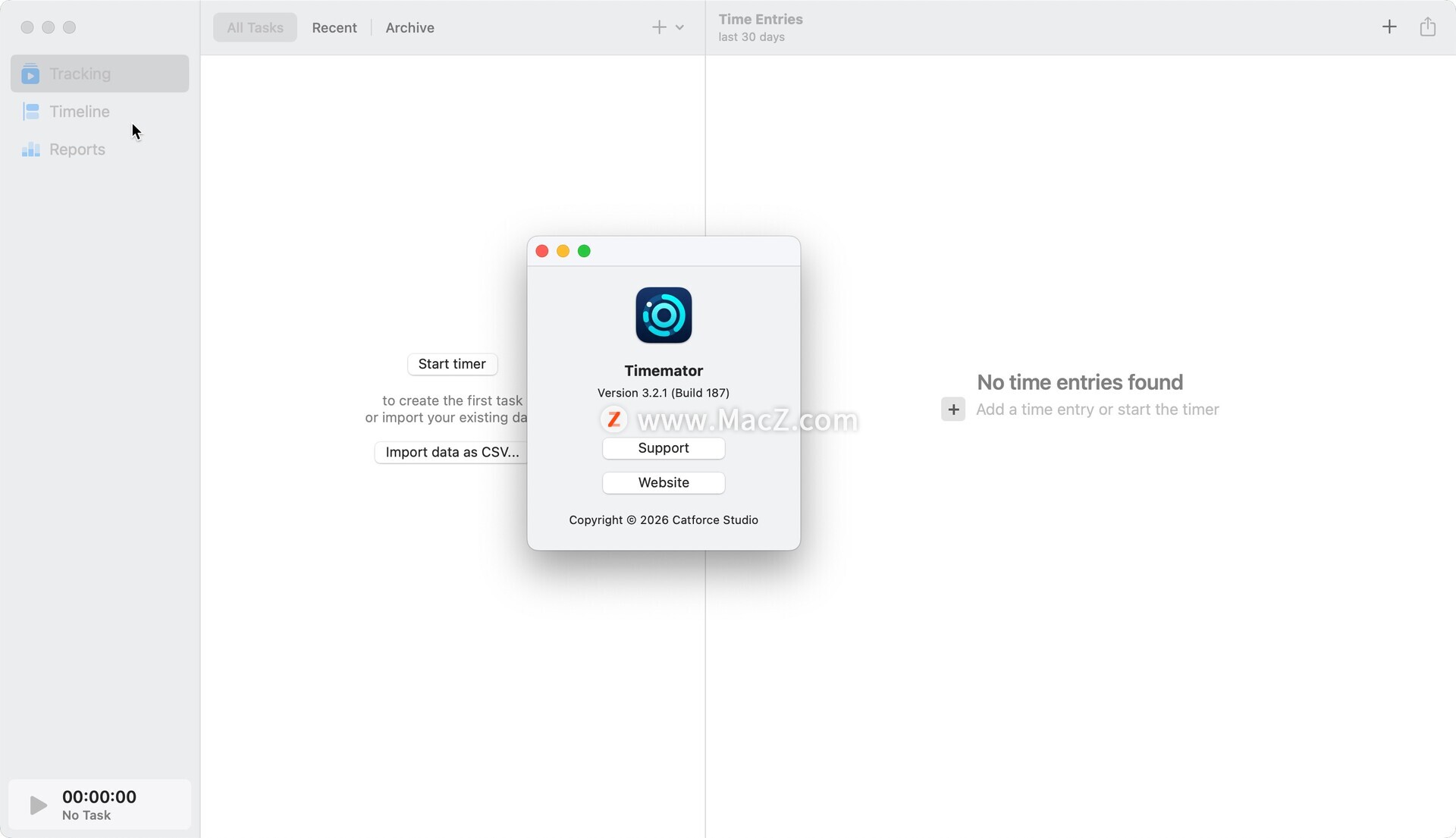The image size is (1456, 838).
Task: Close the About Timemator dialog
Action: [541, 251]
